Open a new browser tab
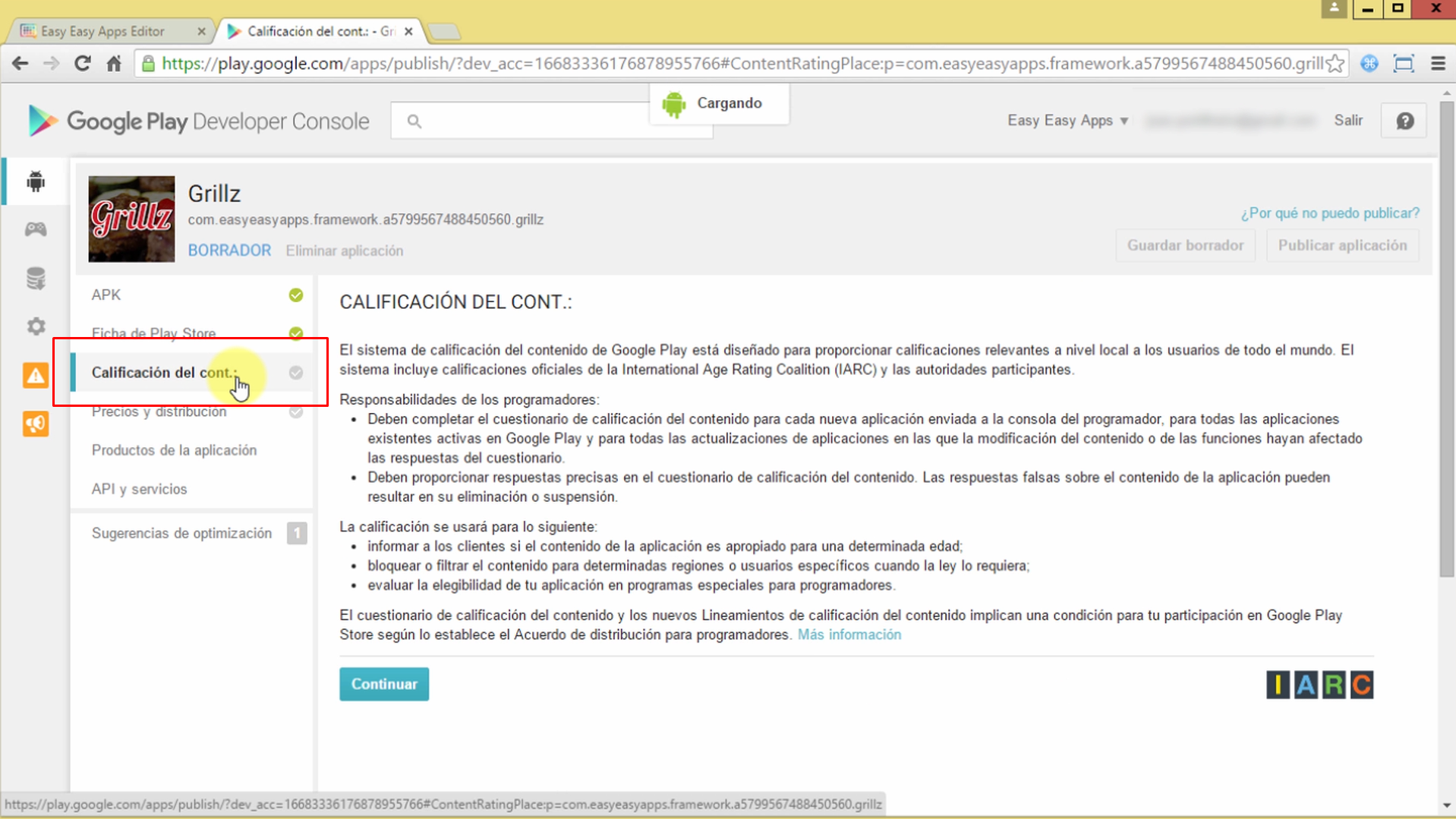 click(x=444, y=32)
